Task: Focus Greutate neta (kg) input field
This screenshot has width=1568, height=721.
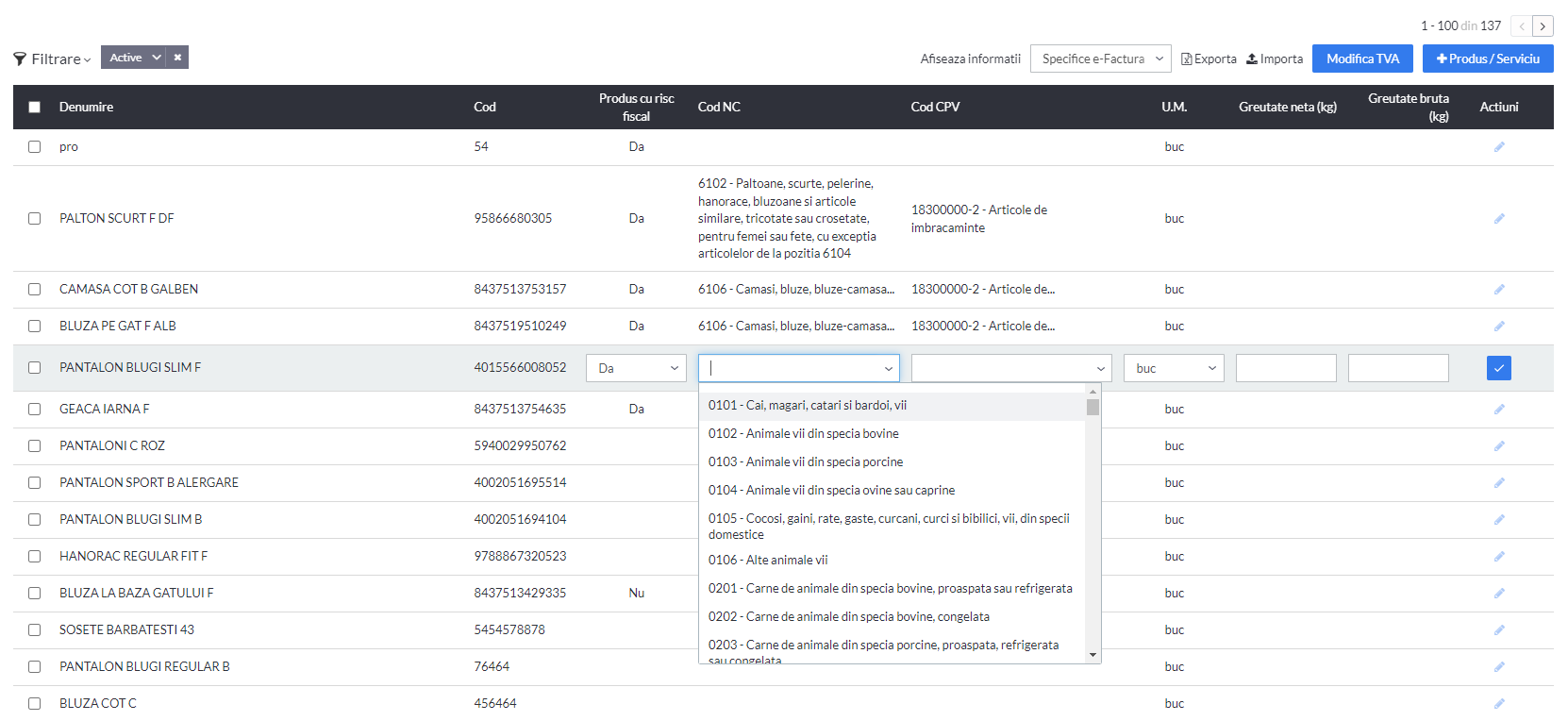Action: pos(1286,368)
